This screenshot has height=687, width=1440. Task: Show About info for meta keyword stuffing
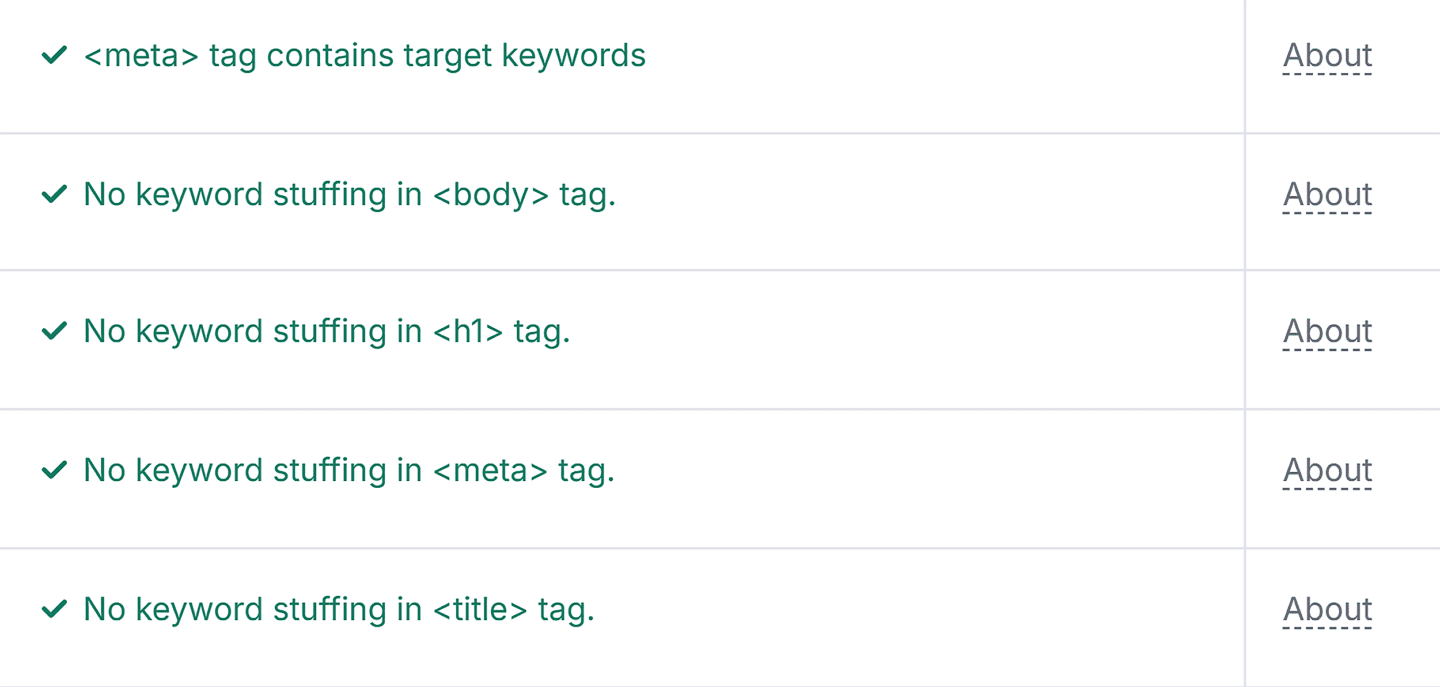tap(1327, 470)
